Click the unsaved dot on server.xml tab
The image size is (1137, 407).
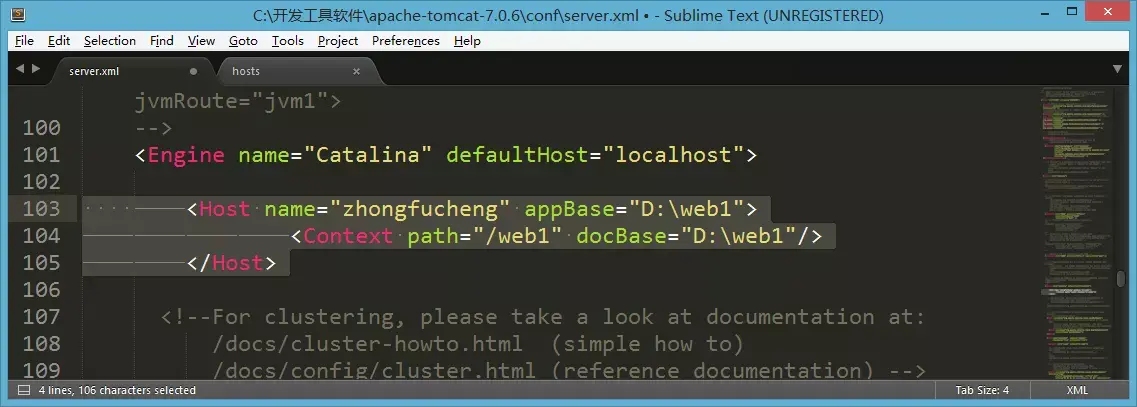pyautogui.click(x=193, y=71)
